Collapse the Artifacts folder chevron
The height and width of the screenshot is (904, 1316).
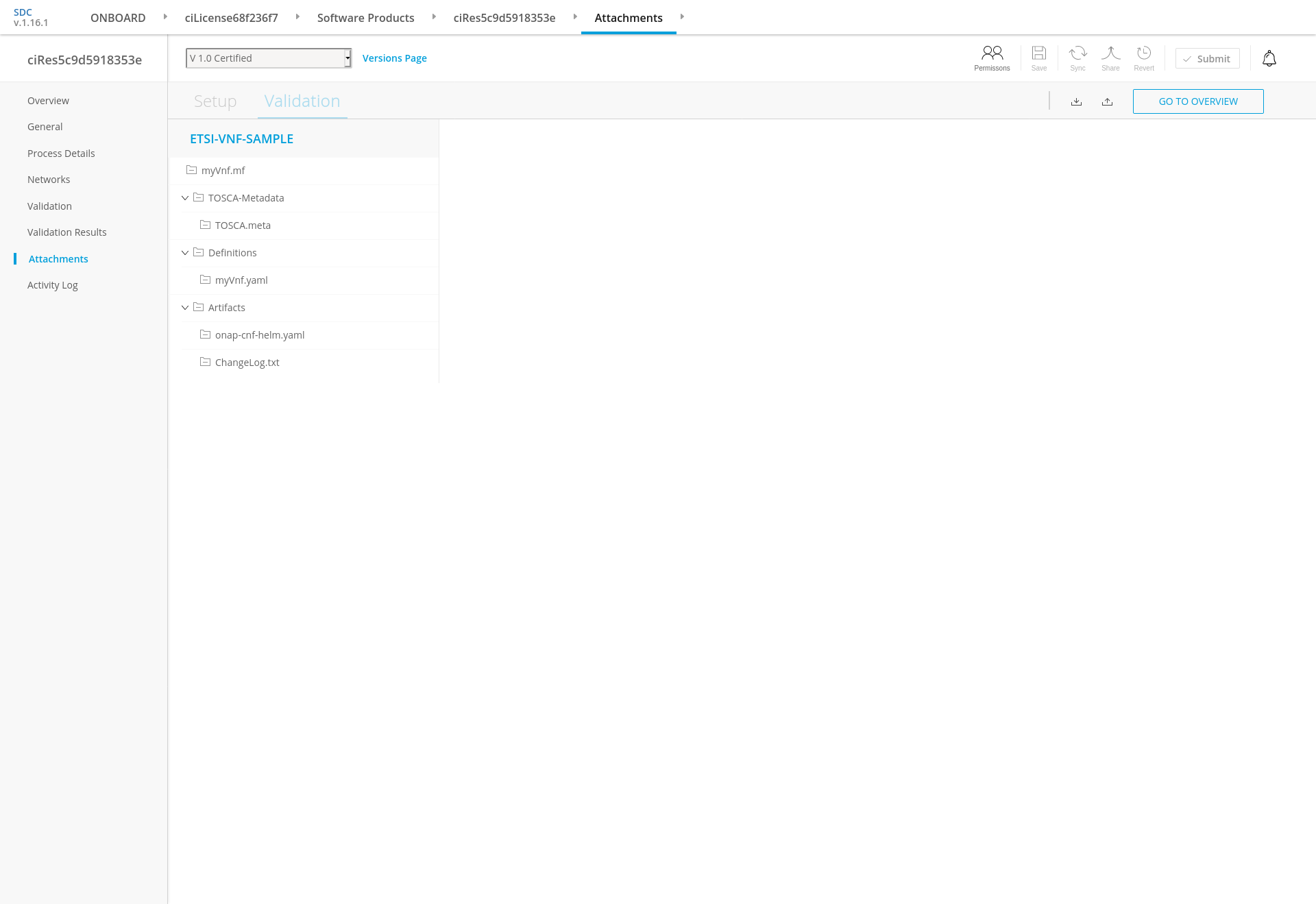click(x=185, y=308)
